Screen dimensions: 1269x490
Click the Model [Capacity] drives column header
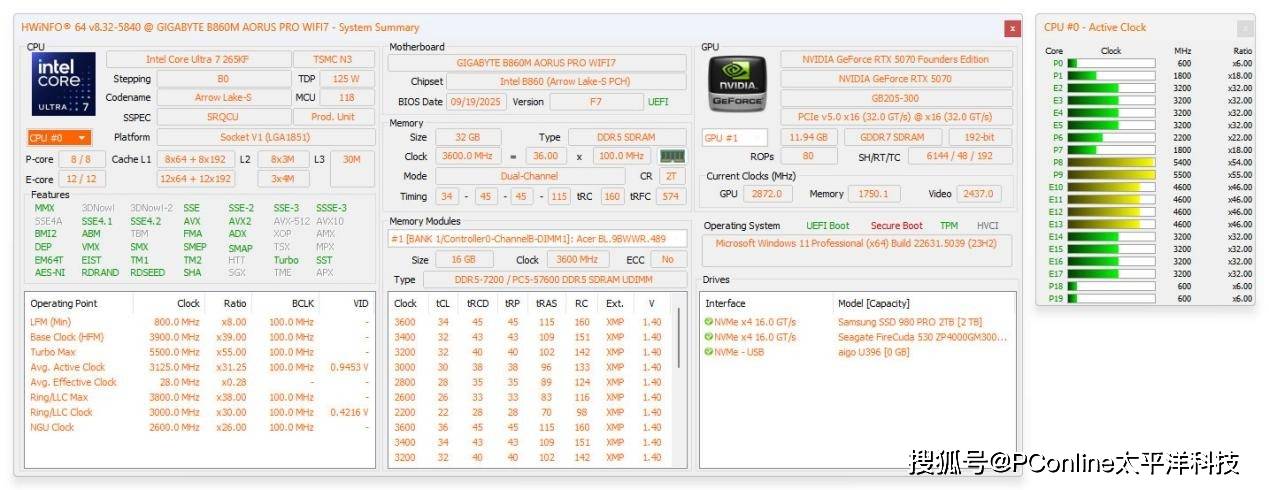875,303
